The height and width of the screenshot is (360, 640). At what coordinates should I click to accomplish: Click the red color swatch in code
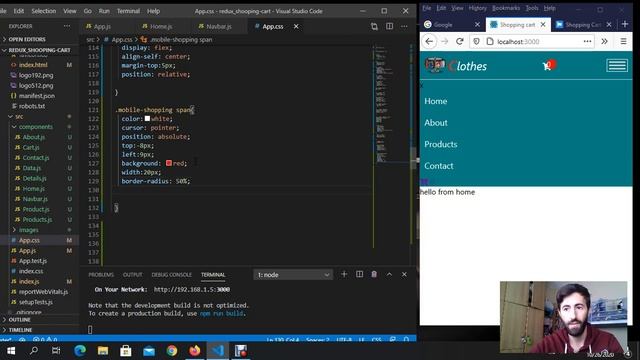[169, 163]
